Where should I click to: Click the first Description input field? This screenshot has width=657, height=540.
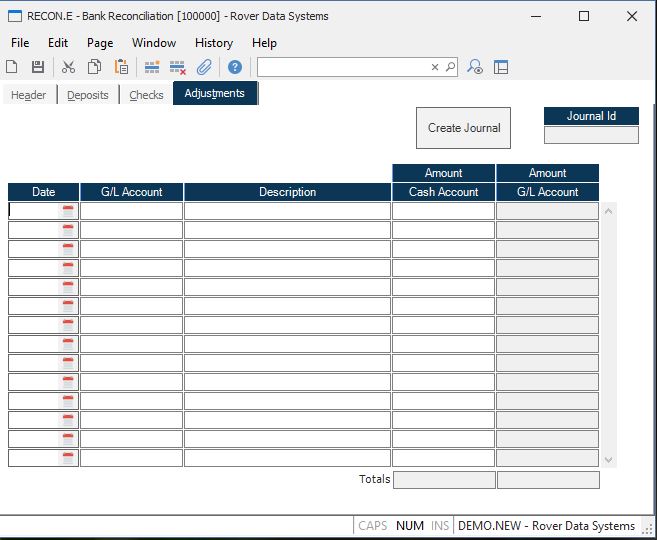(x=287, y=211)
